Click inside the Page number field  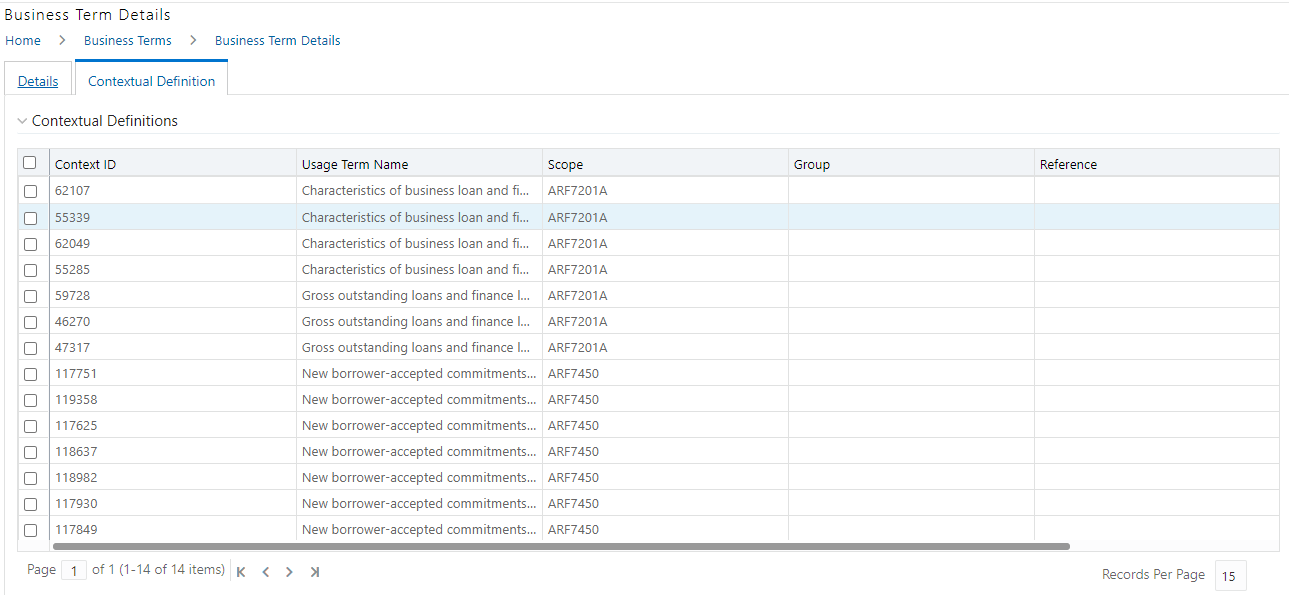[74, 569]
